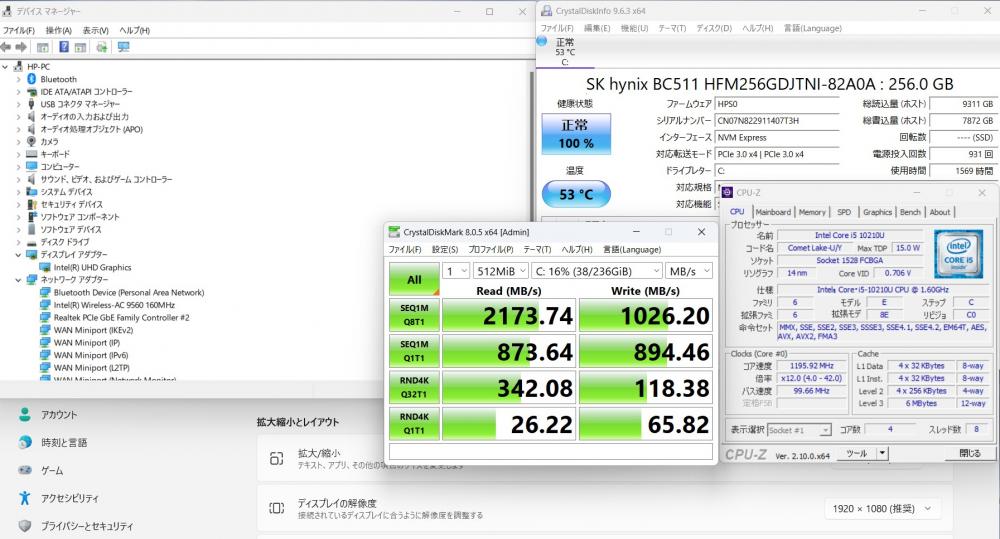Click the Disk drives (ディスク ドライブ) icon
Screen dimensions: 1000x539
point(32,242)
